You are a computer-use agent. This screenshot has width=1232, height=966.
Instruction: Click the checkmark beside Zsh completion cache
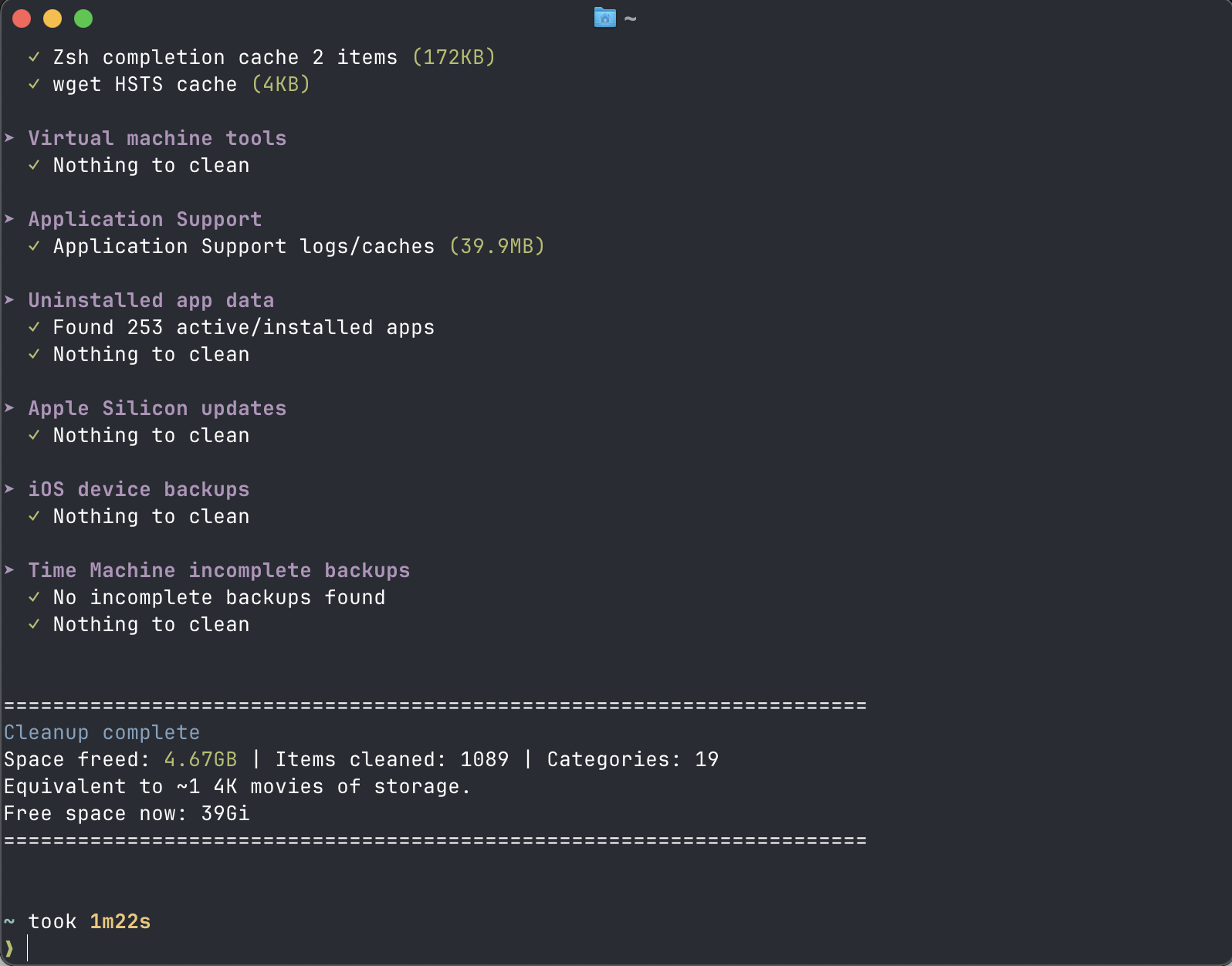pos(34,57)
